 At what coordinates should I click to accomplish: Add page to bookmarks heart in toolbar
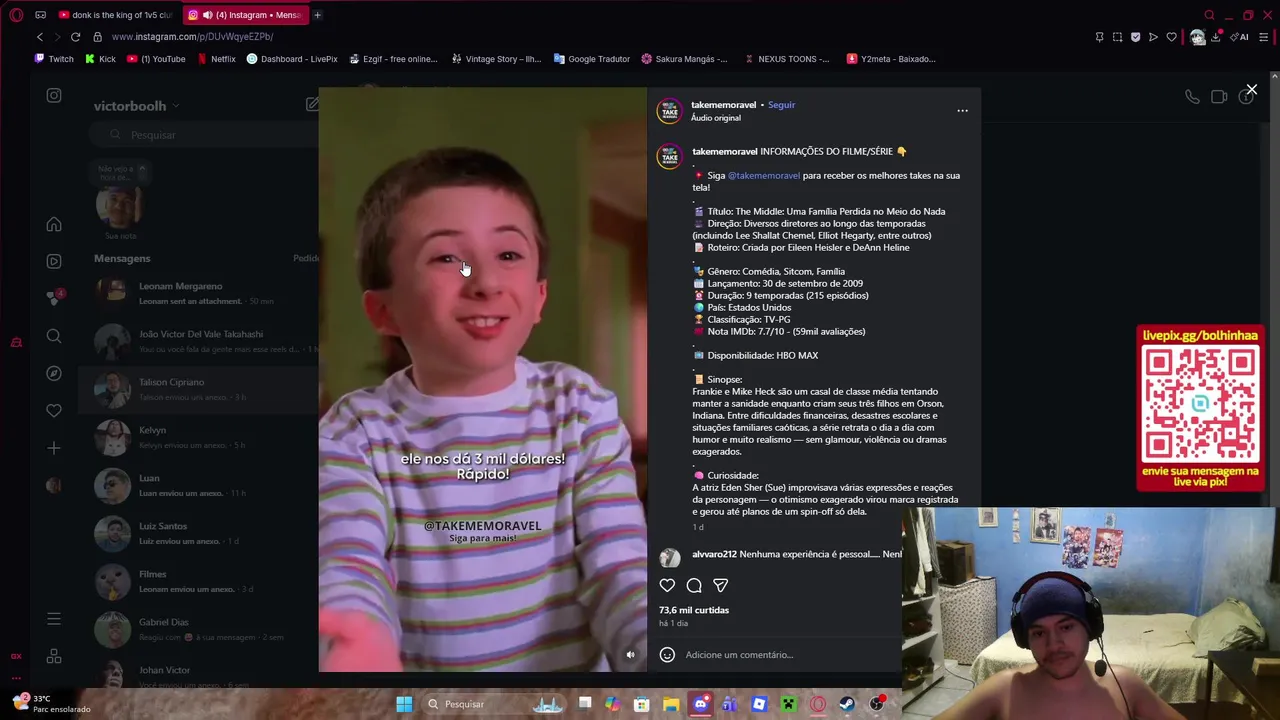click(x=1171, y=37)
